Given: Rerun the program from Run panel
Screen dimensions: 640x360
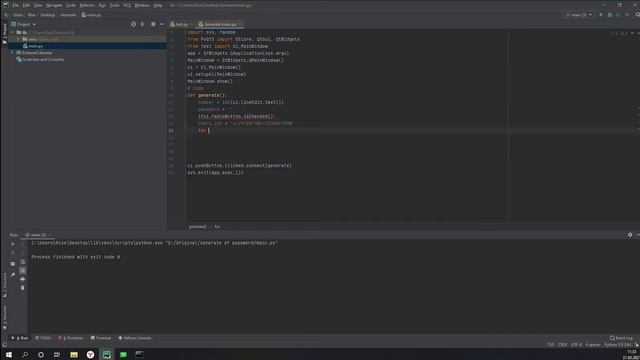Looking at the screenshot, I should click(13, 244).
